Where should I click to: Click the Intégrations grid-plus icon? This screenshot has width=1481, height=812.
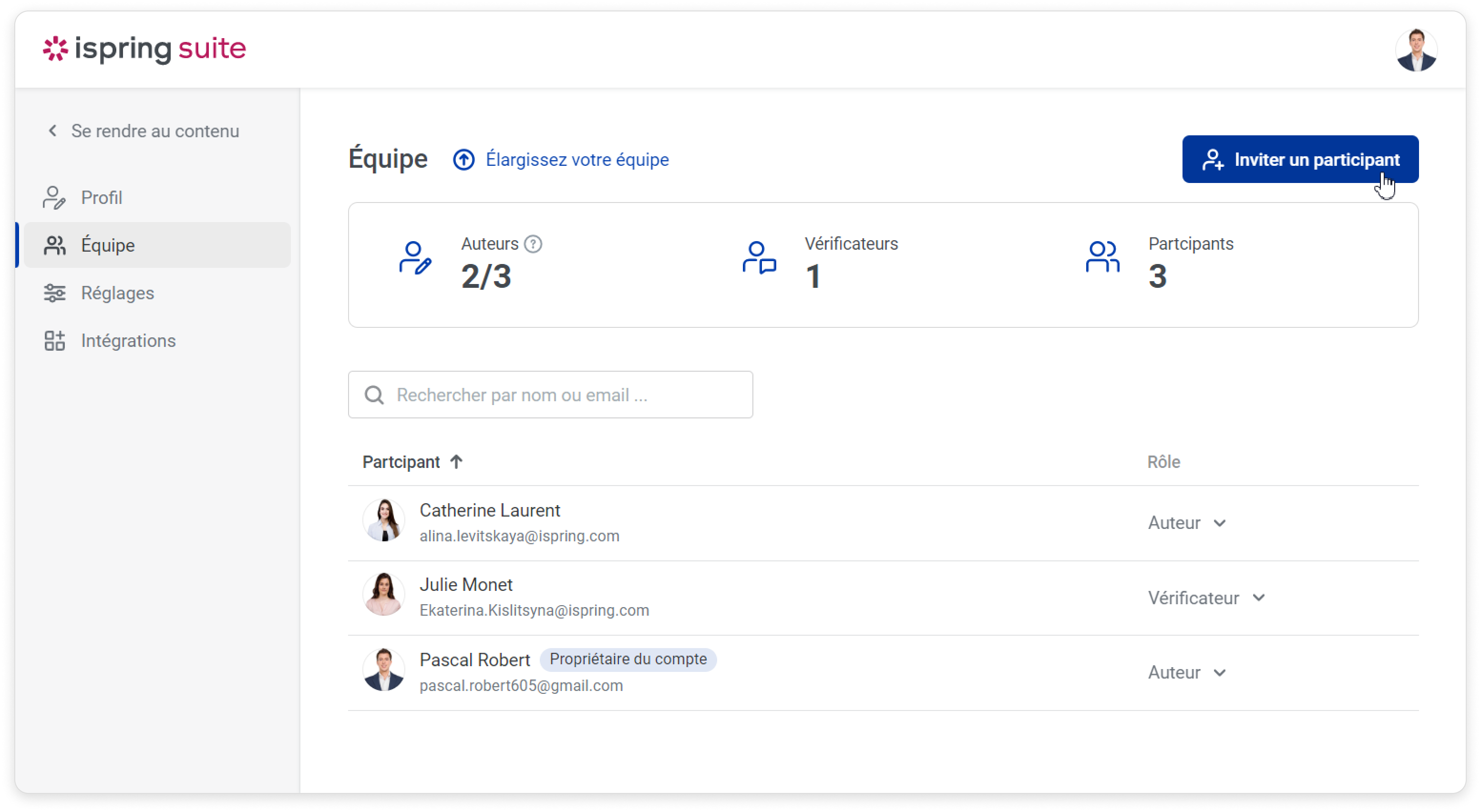(x=54, y=341)
